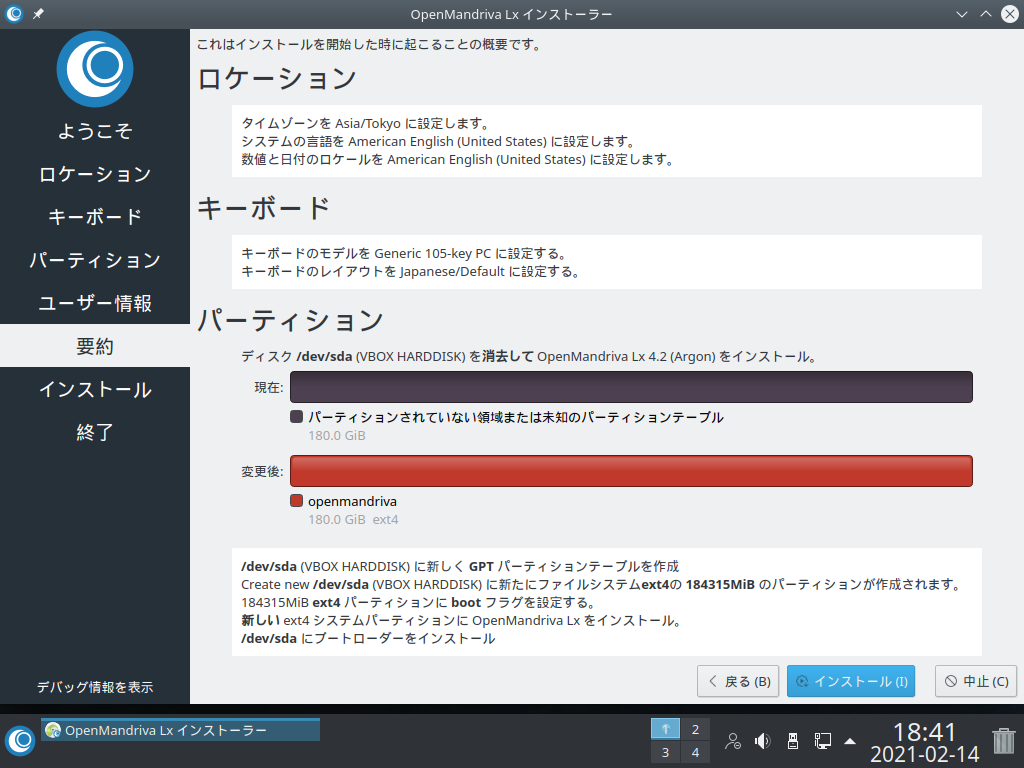Select the ロケーション step in sidebar
Image resolution: width=1024 pixels, height=768 pixels.
click(x=95, y=174)
